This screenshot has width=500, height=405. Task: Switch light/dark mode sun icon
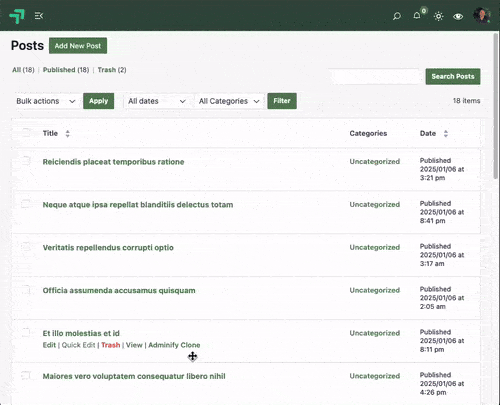439,16
